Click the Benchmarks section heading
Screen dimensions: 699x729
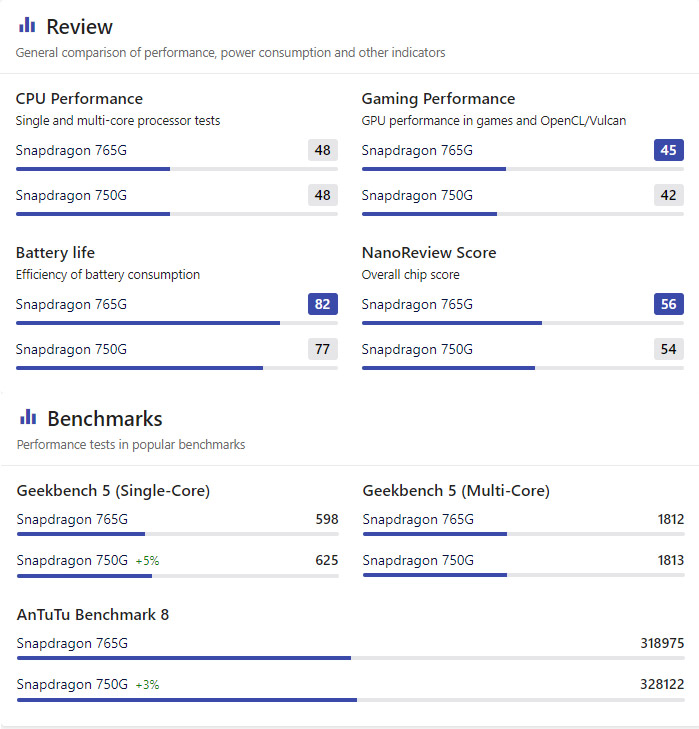105,418
